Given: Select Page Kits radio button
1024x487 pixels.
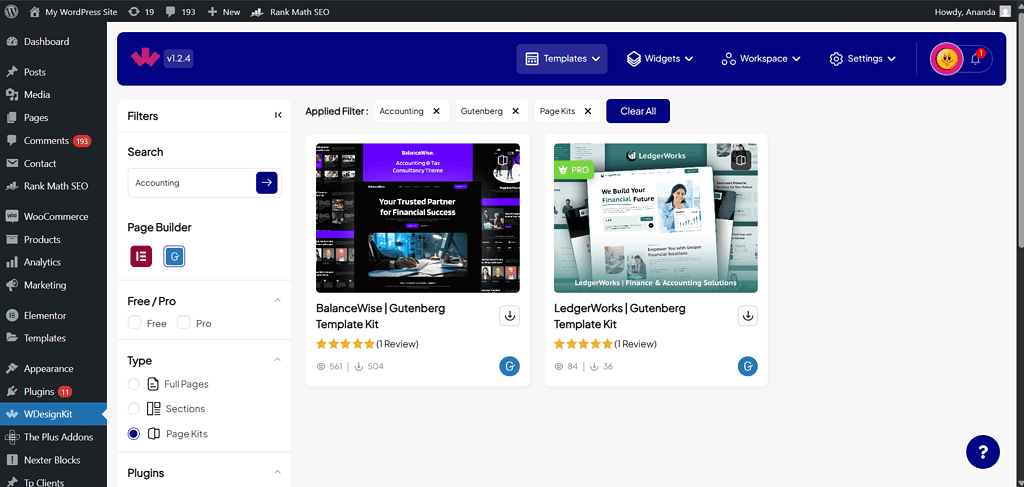Looking at the screenshot, I should [134, 433].
